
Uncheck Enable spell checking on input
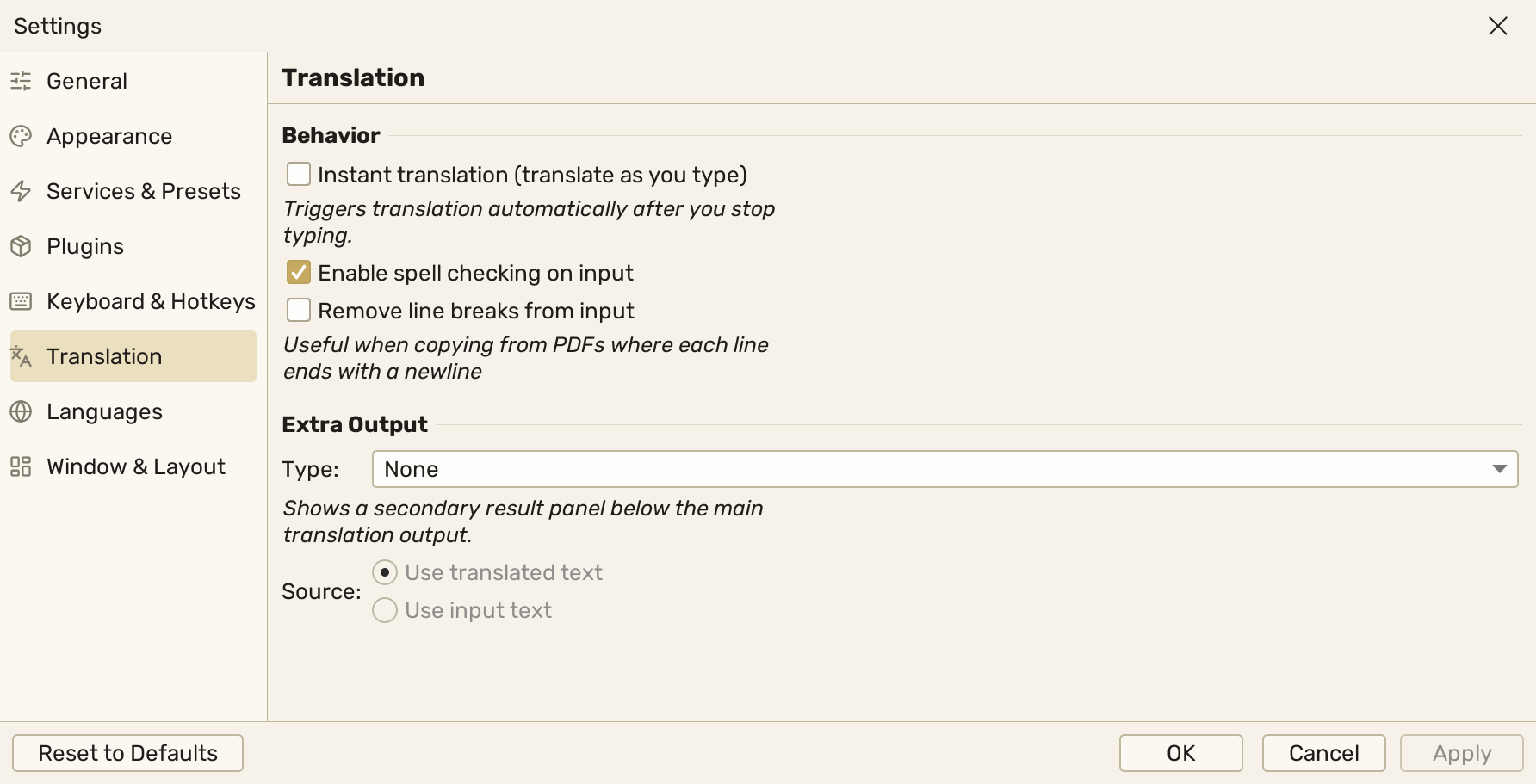pos(299,273)
